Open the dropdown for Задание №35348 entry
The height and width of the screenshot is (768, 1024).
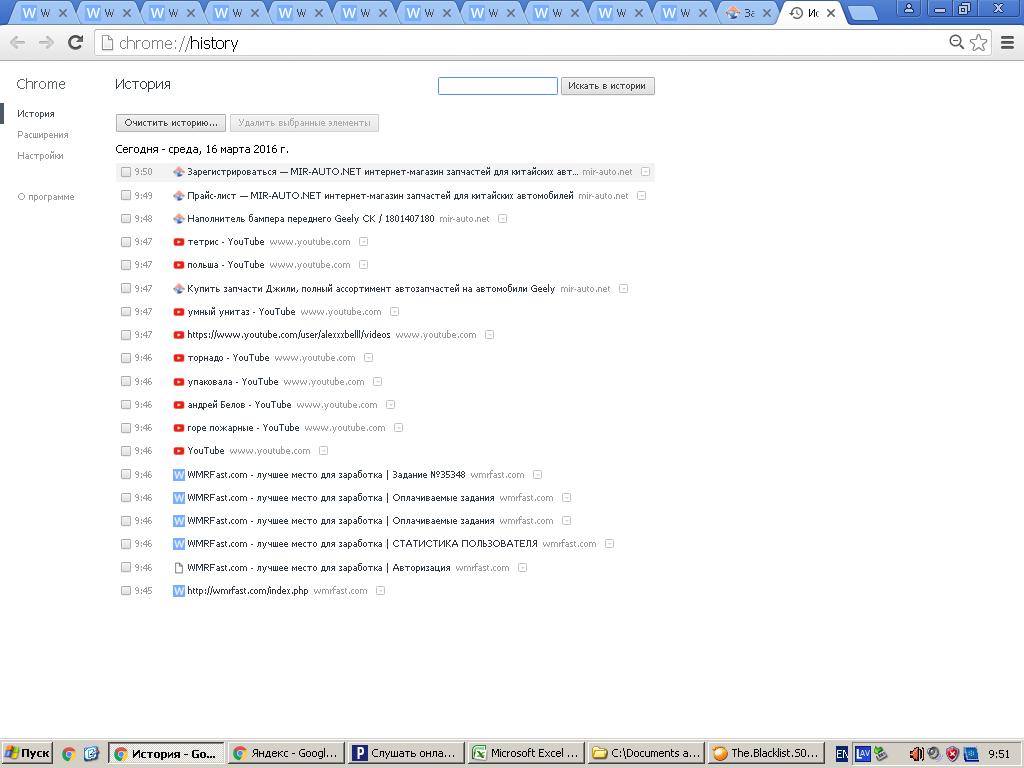point(537,475)
